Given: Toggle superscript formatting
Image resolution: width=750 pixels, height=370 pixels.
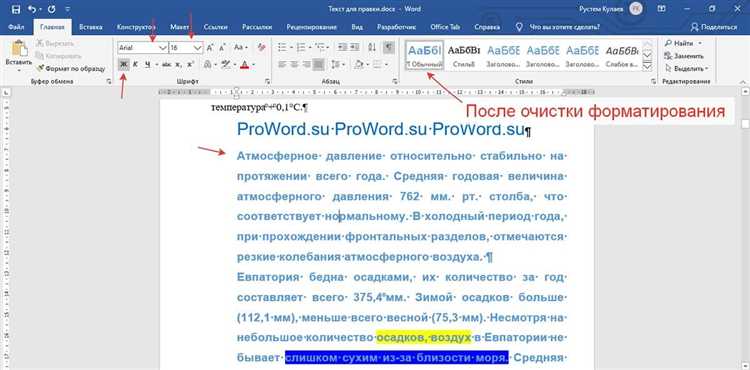Looking at the screenshot, I should (x=190, y=64).
